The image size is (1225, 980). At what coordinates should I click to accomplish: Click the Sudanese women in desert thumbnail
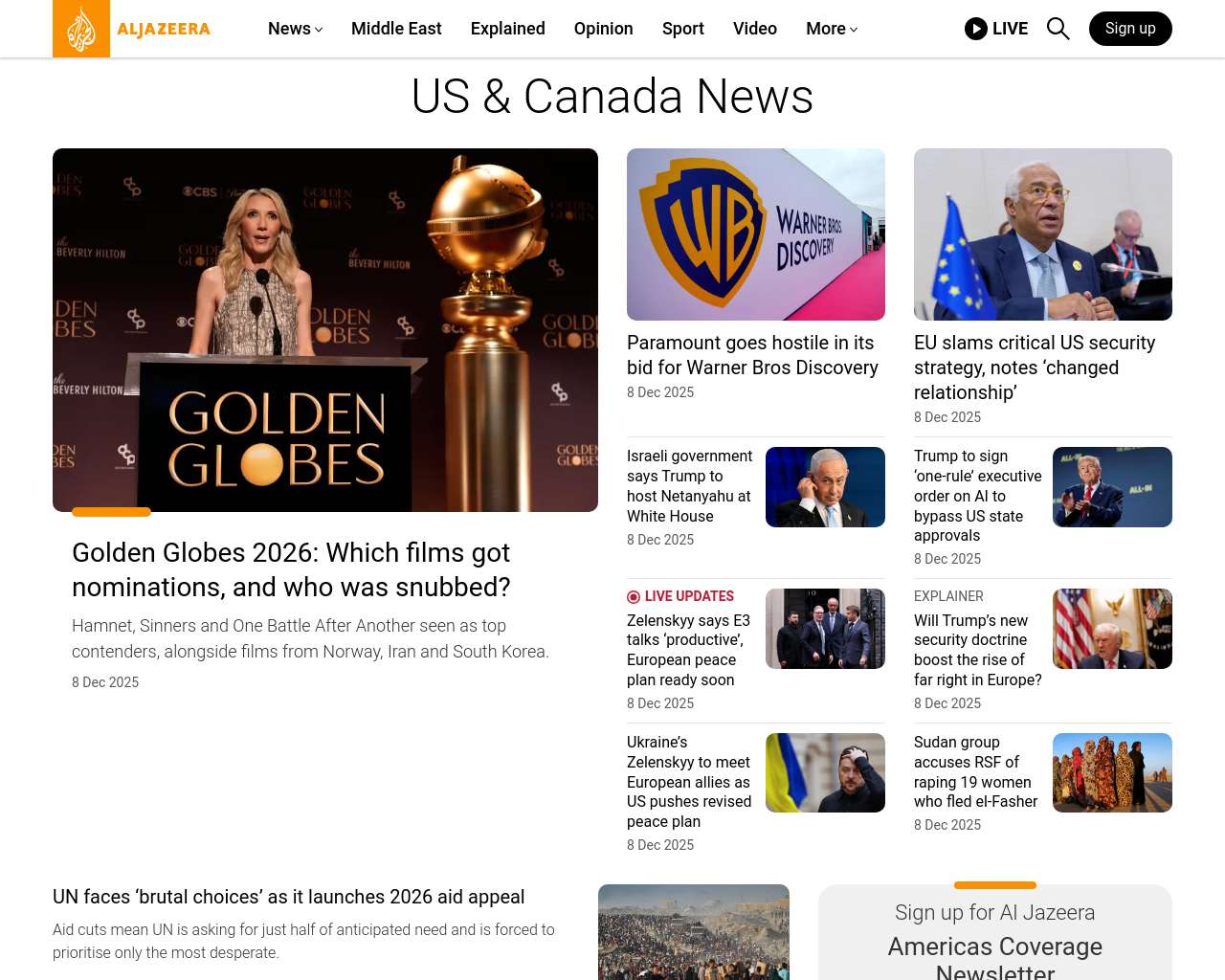[1112, 773]
